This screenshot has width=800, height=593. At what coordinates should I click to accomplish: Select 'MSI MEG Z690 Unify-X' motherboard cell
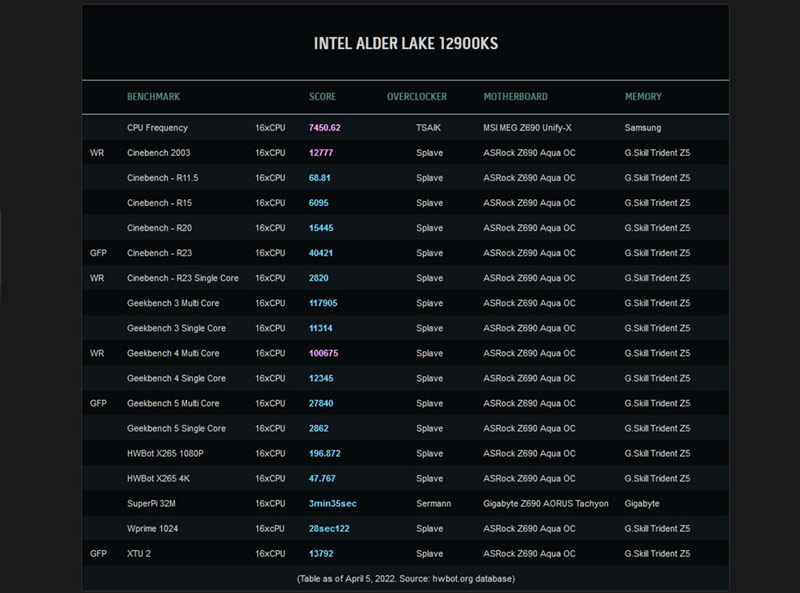[528, 128]
